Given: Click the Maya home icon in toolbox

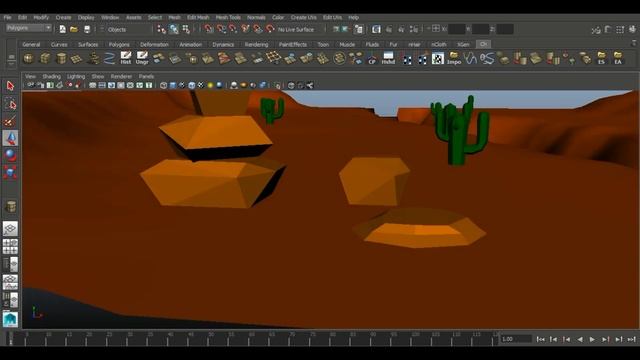Looking at the screenshot, I should [10, 318].
